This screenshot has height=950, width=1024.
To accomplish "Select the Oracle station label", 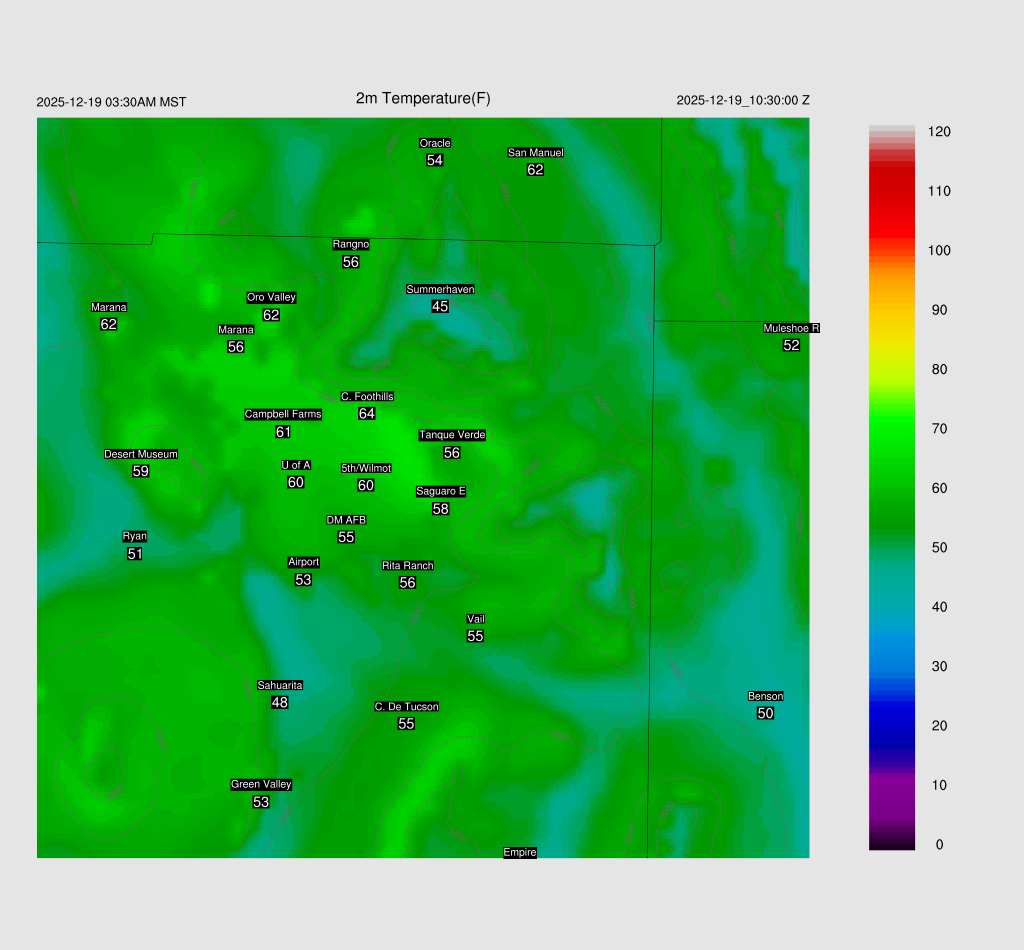I will tap(434, 143).
